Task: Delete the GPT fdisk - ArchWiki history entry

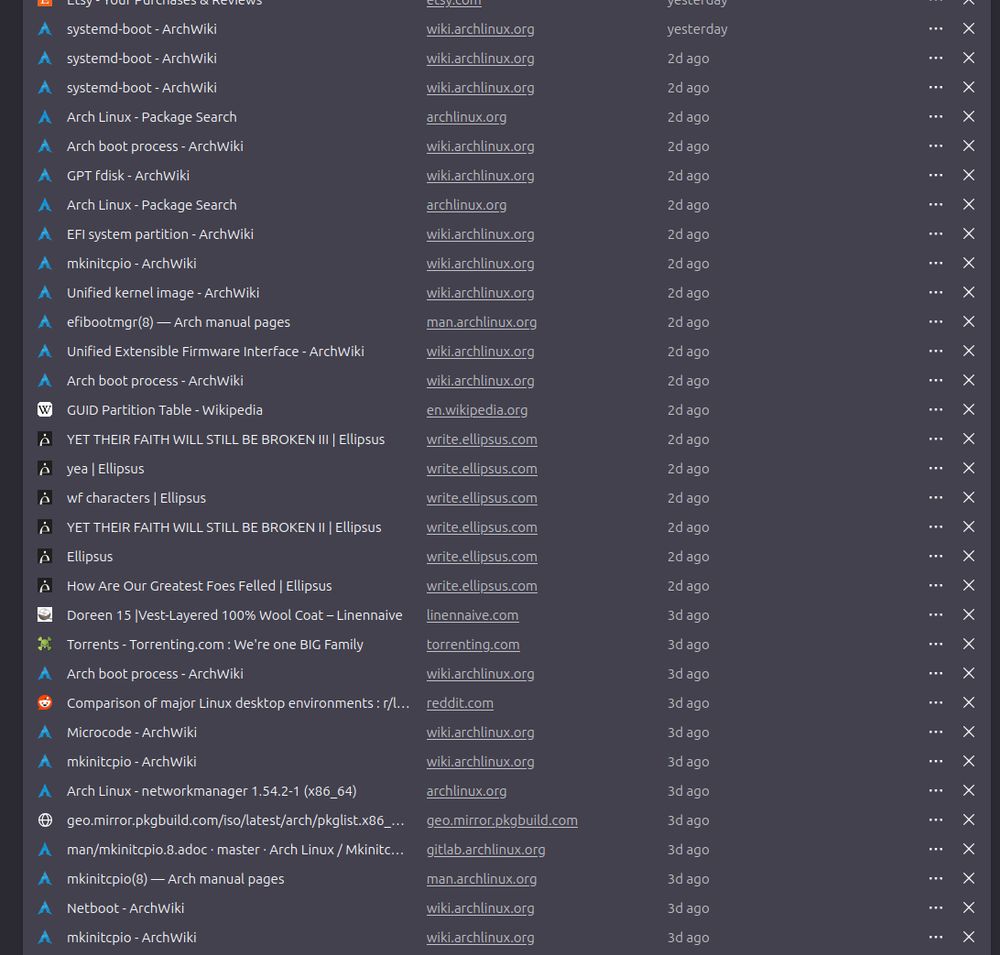Action: point(968,175)
